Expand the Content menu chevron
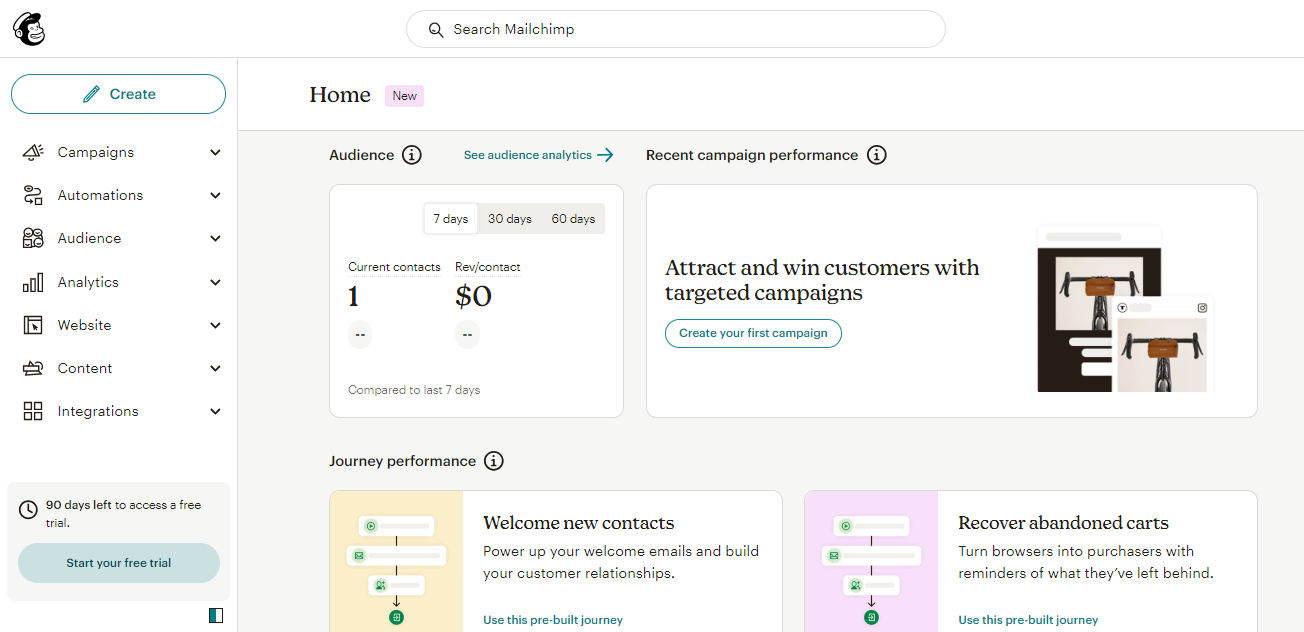 (215, 368)
